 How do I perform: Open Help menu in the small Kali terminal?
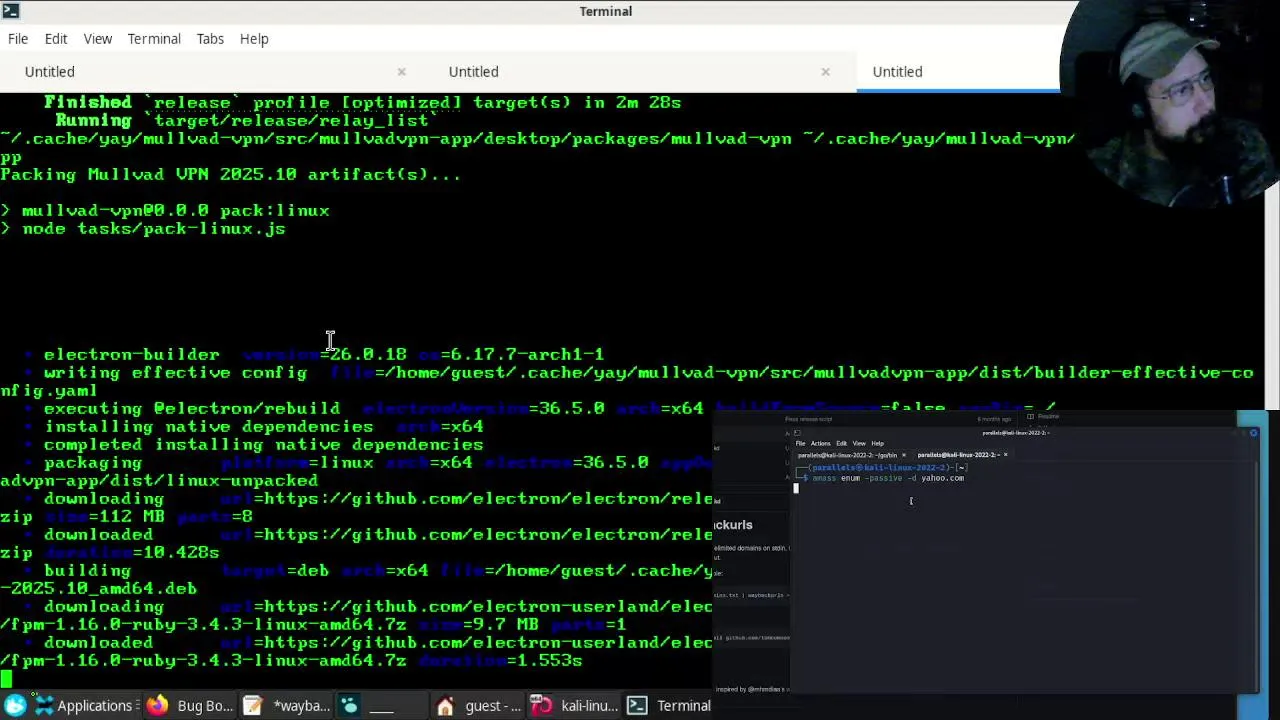pyautogui.click(x=877, y=443)
